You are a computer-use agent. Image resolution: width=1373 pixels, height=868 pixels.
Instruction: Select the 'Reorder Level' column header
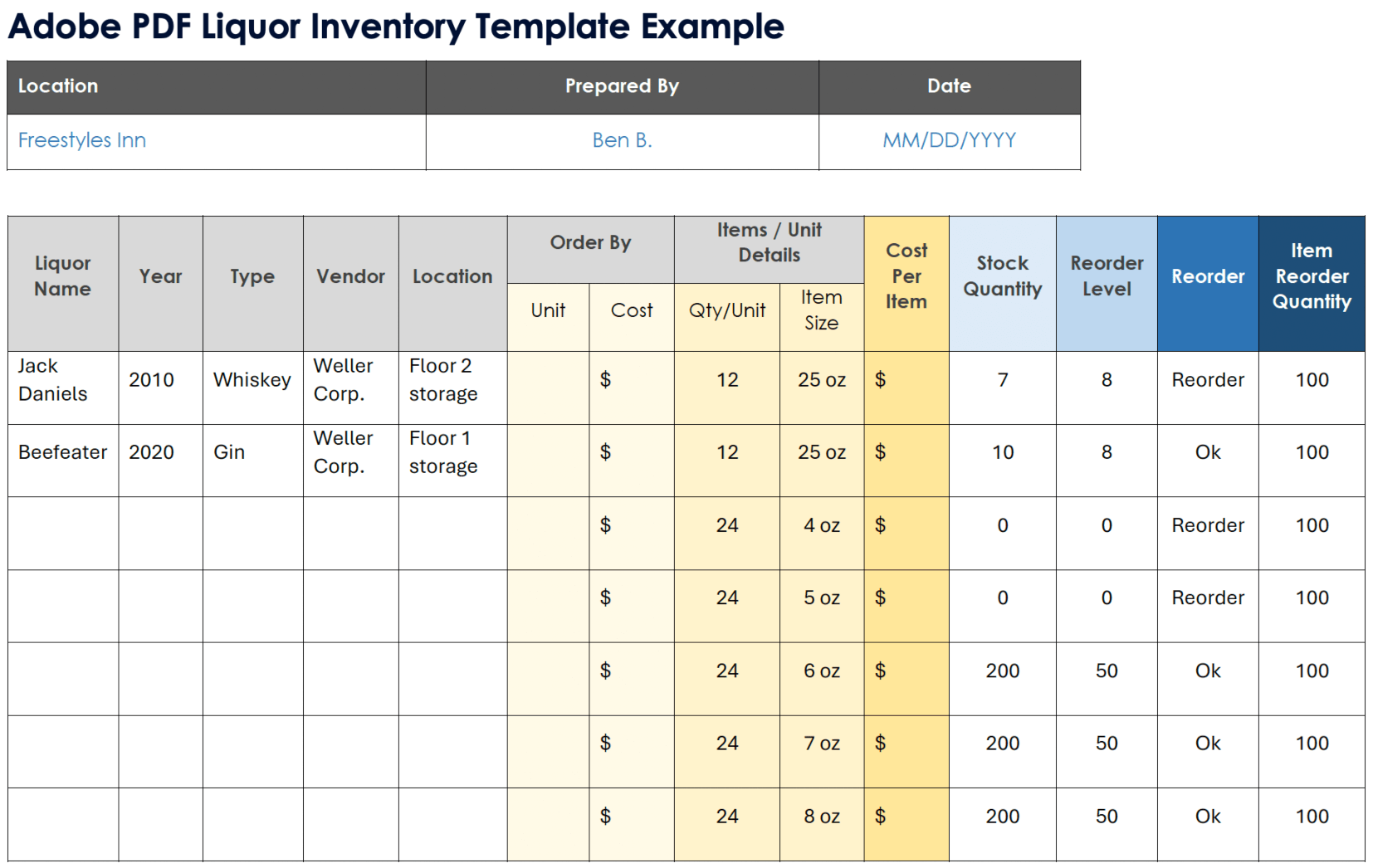point(1107,284)
